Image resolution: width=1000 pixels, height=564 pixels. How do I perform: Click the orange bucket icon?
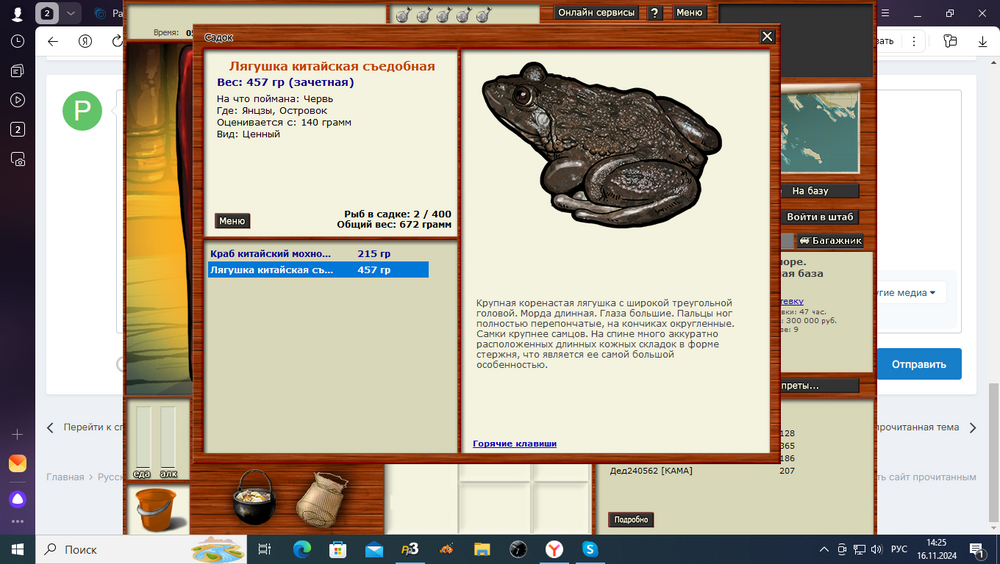click(154, 509)
